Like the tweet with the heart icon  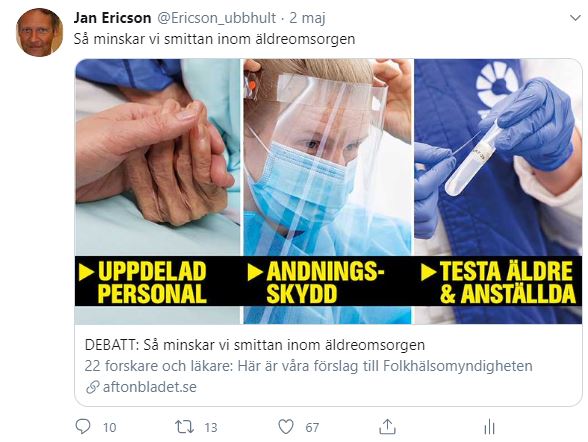(286, 427)
